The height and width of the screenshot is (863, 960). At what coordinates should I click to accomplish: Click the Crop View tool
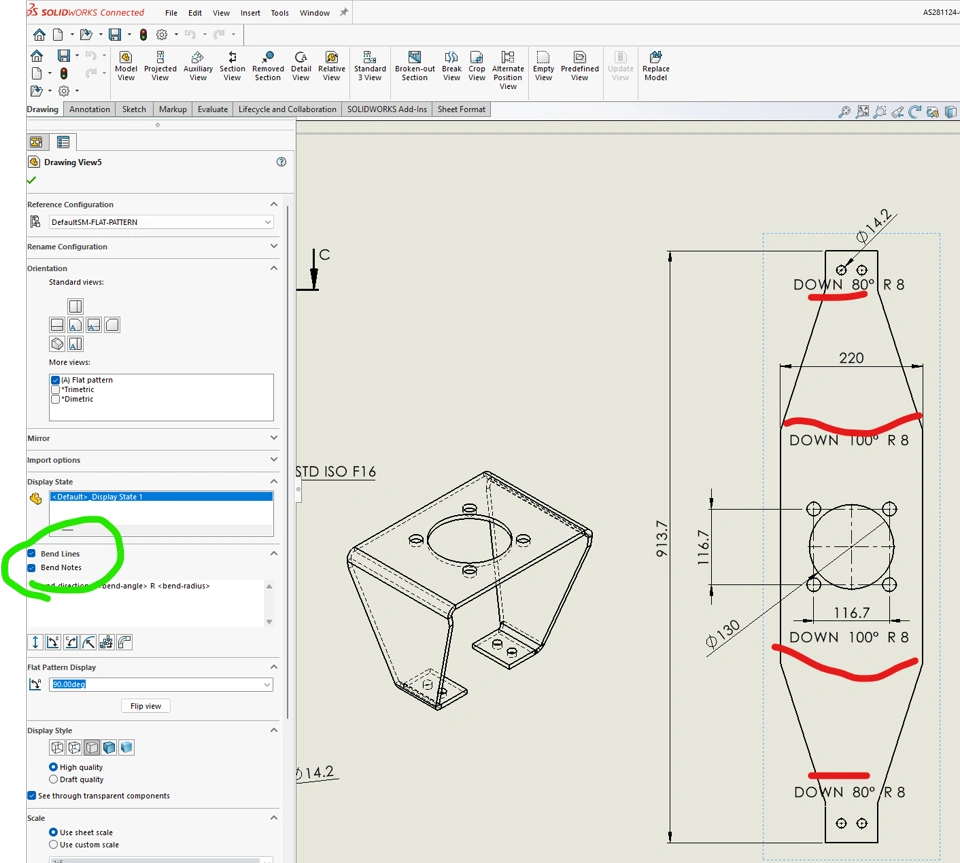[477, 66]
